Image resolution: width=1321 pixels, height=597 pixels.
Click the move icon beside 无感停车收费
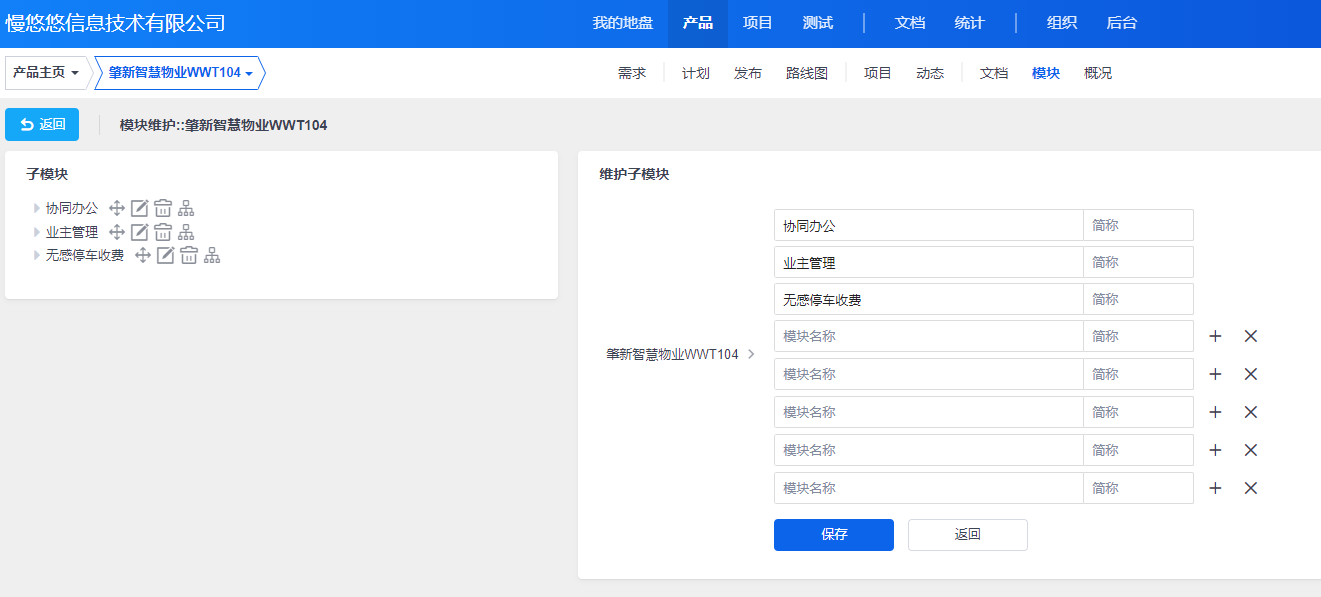[x=142, y=256]
